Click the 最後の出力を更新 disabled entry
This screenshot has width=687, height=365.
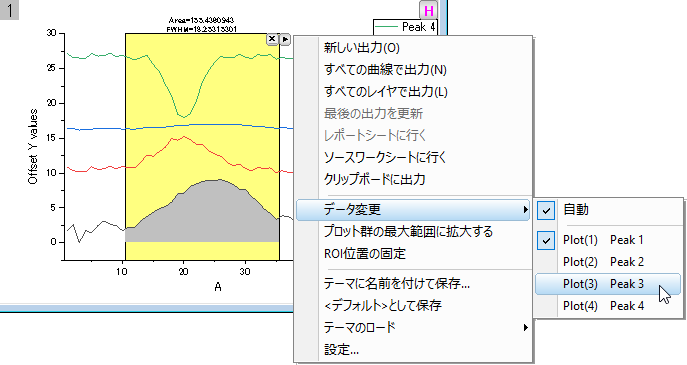tap(414, 113)
